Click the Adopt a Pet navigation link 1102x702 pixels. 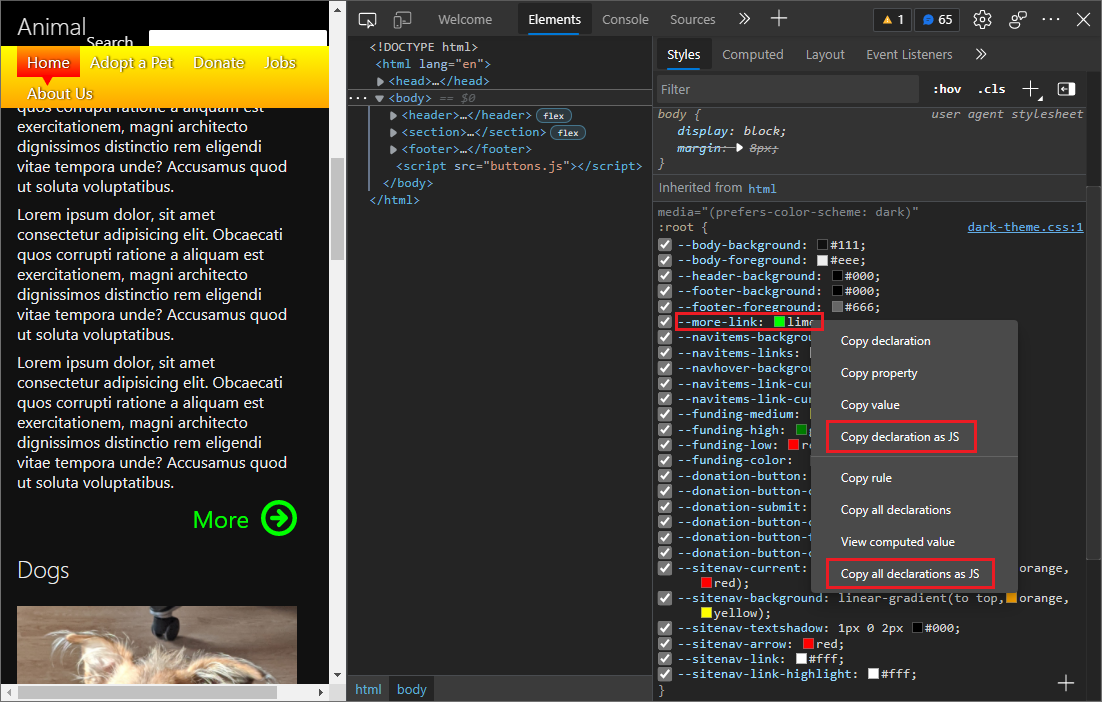[x=131, y=62]
